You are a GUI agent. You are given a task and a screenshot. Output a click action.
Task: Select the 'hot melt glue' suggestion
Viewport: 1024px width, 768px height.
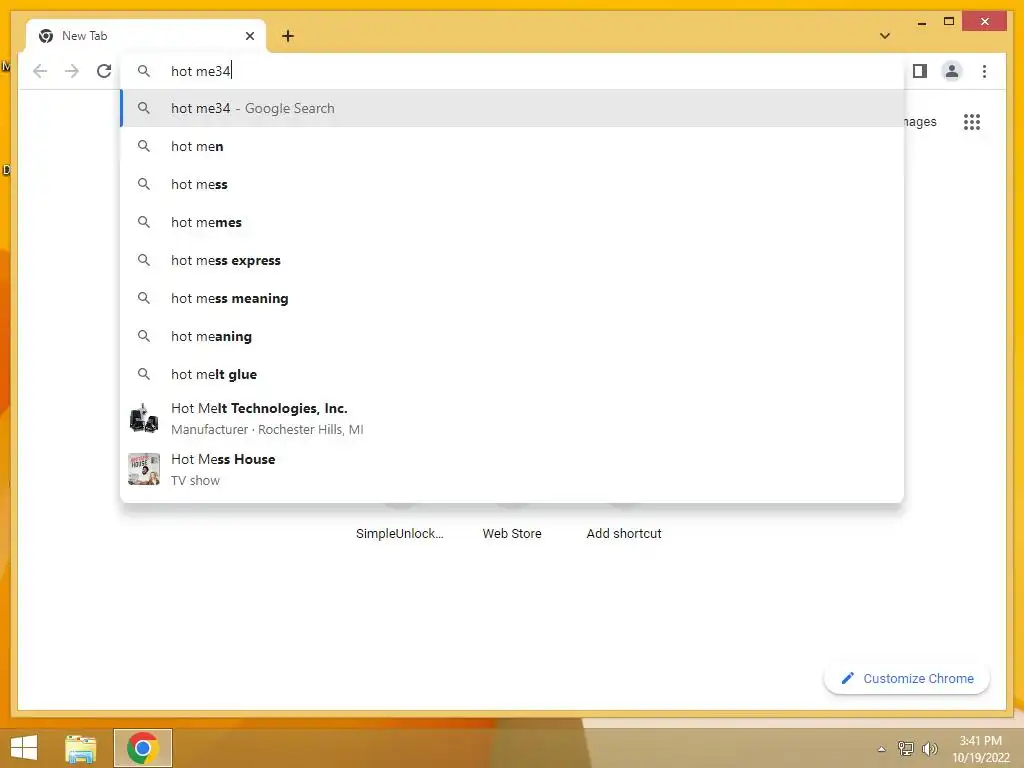click(x=512, y=374)
